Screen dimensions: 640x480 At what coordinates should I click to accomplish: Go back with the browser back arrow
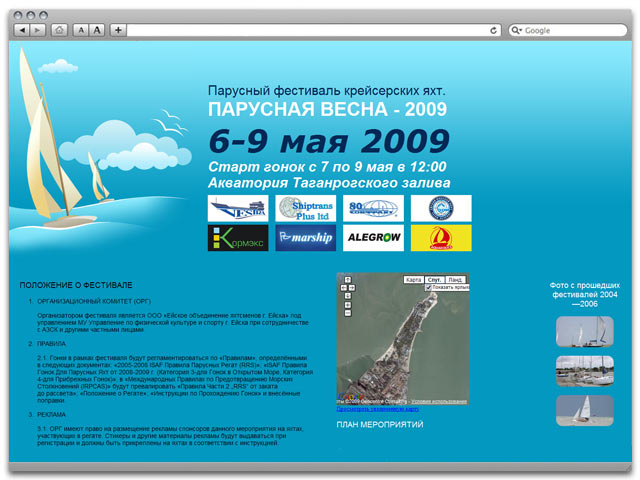(x=22, y=30)
